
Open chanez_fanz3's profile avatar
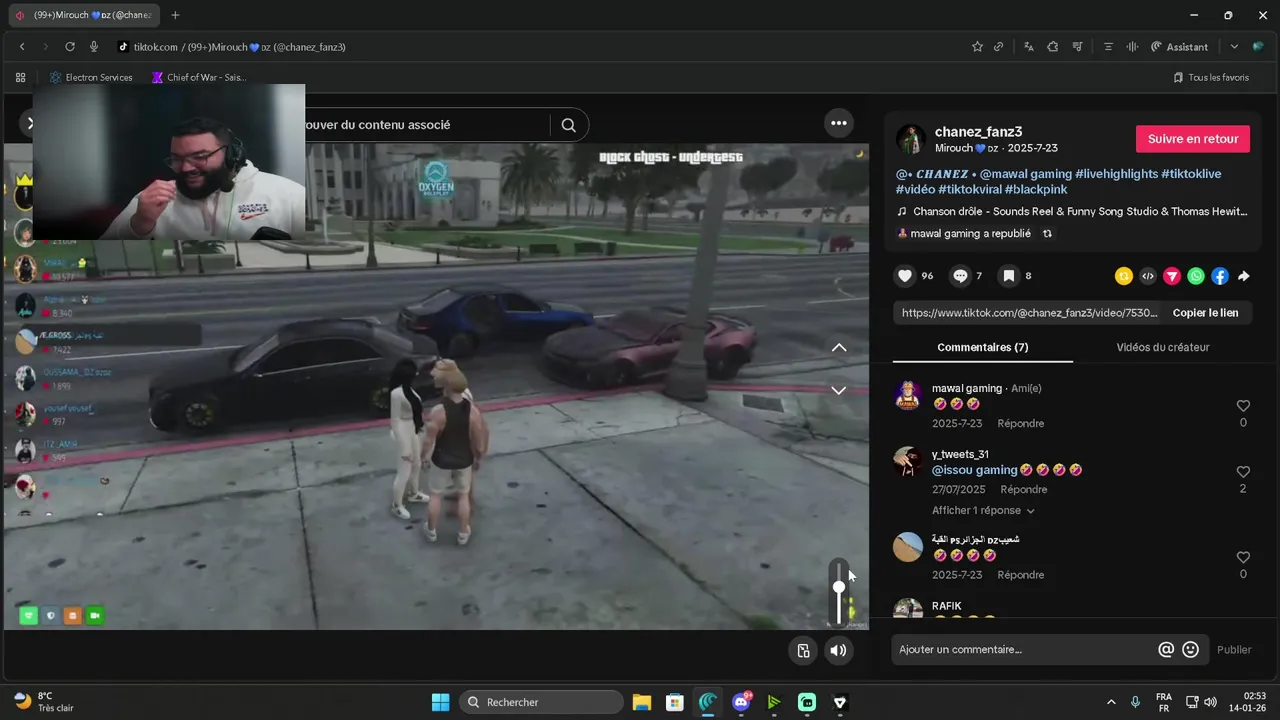(x=910, y=139)
